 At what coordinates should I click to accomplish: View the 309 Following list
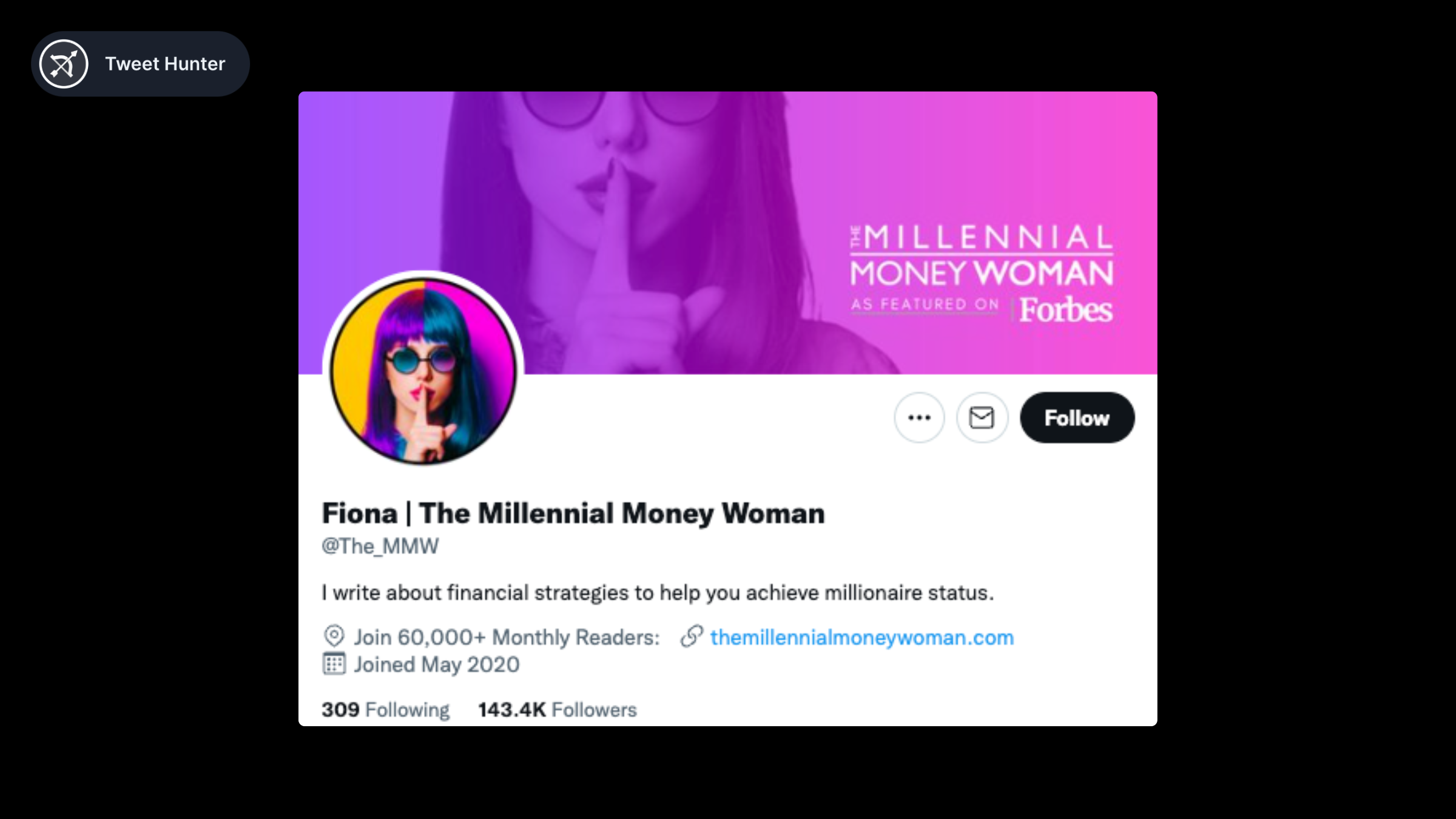click(385, 710)
